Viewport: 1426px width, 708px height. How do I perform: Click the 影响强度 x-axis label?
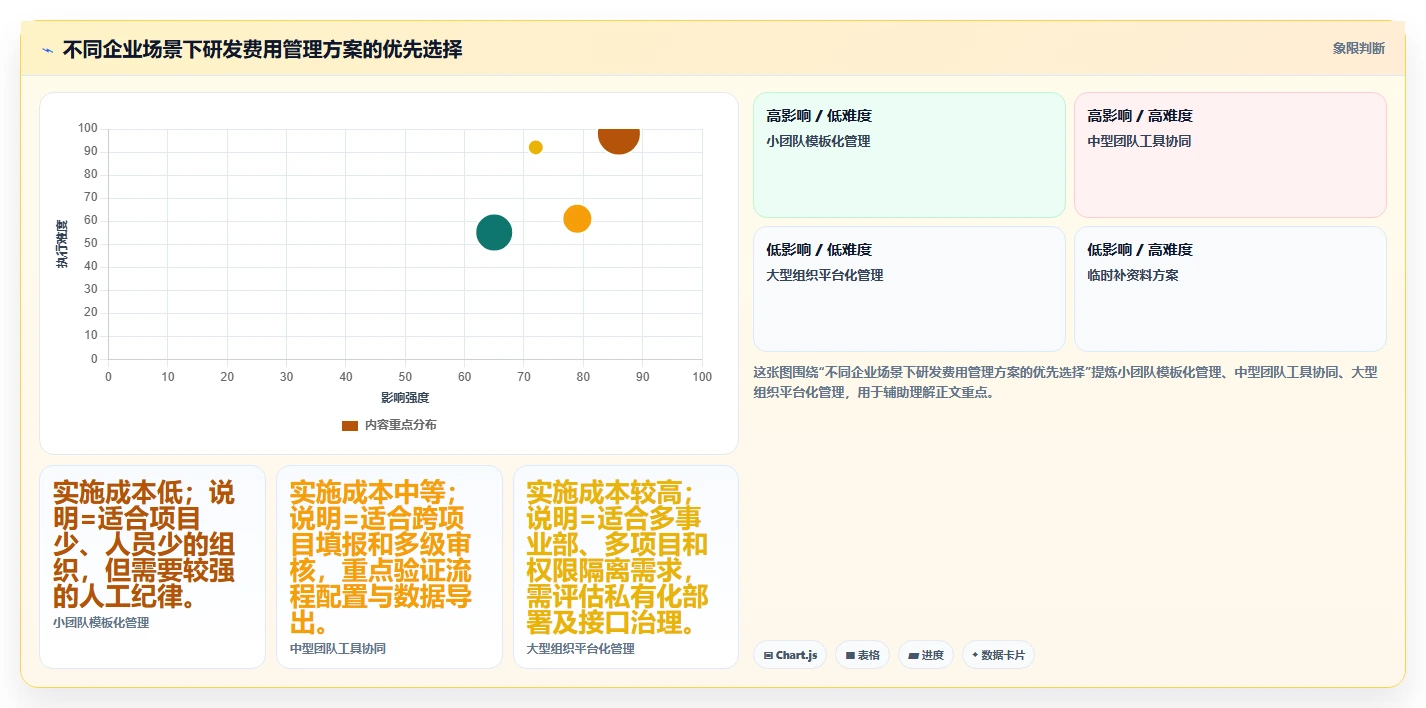click(x=405, y=398)
